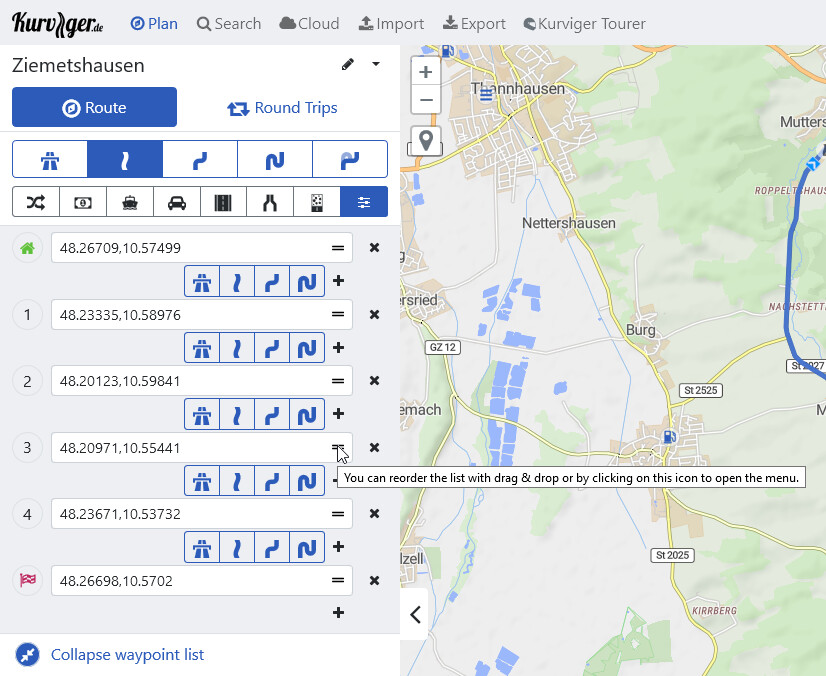
Task: Toggle avoid toll roads option
Action: pyautogui.click(x=83, y=202)
